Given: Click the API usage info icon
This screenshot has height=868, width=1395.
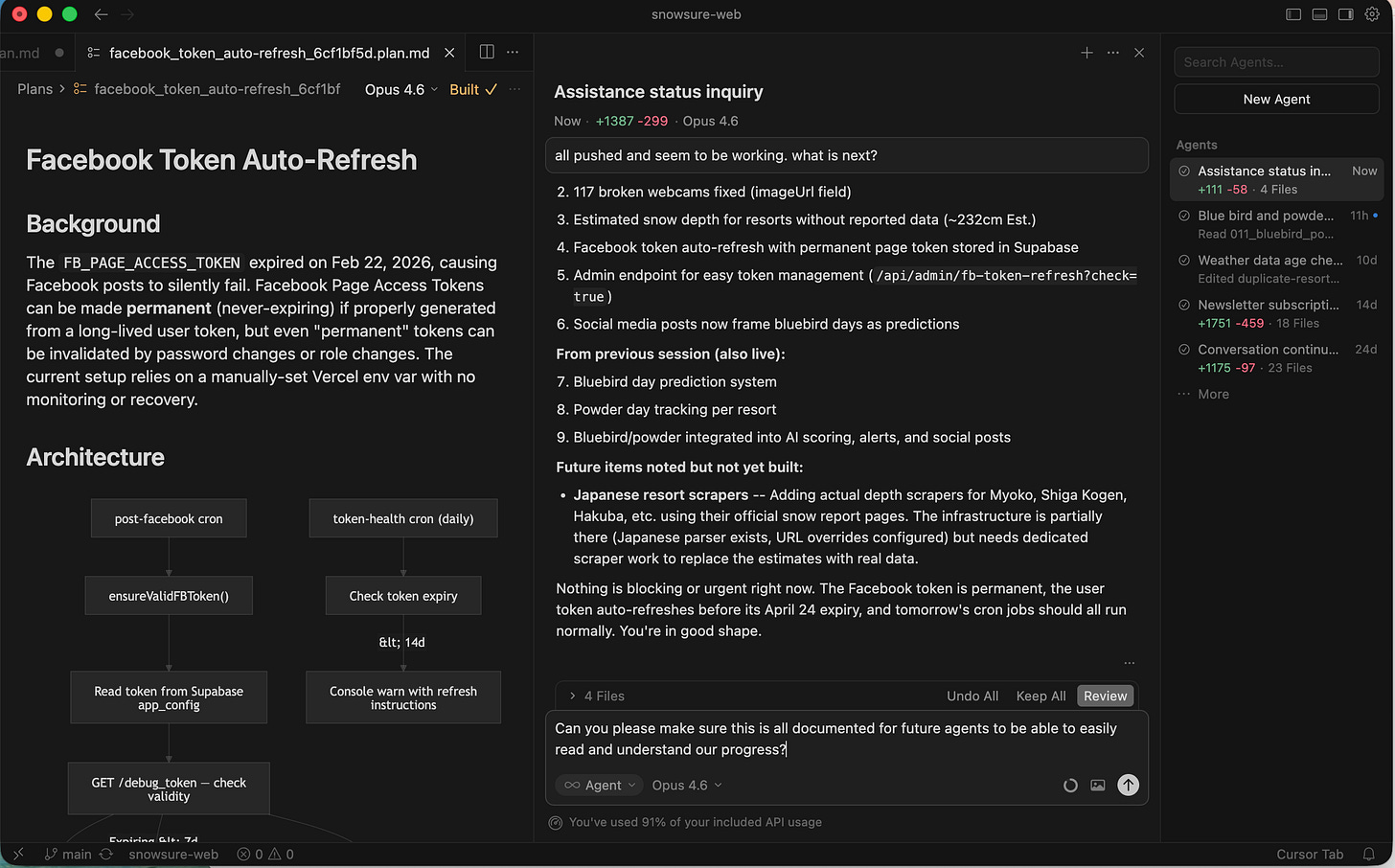Looking at the screenshot, I should (556, 822).
